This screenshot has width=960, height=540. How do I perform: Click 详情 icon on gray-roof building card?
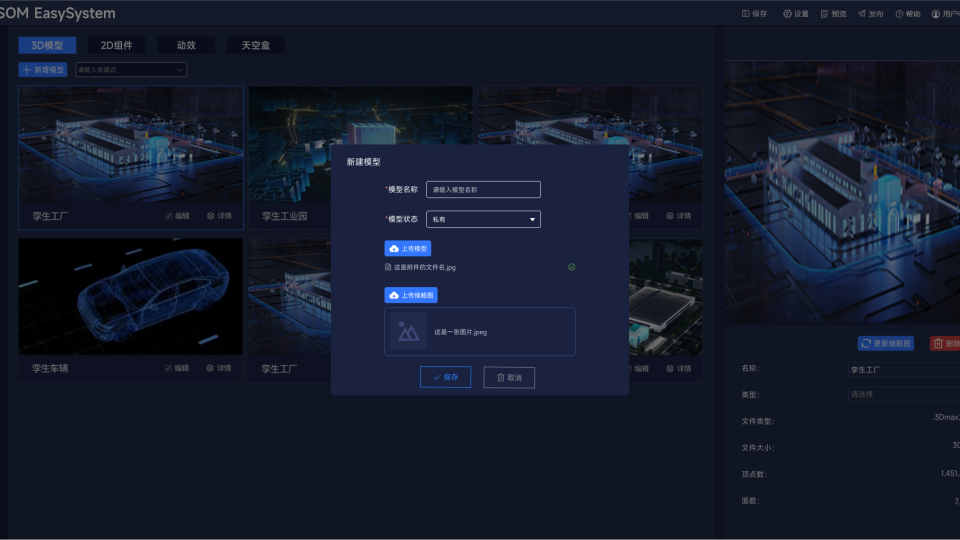click(x=670, y=369)
